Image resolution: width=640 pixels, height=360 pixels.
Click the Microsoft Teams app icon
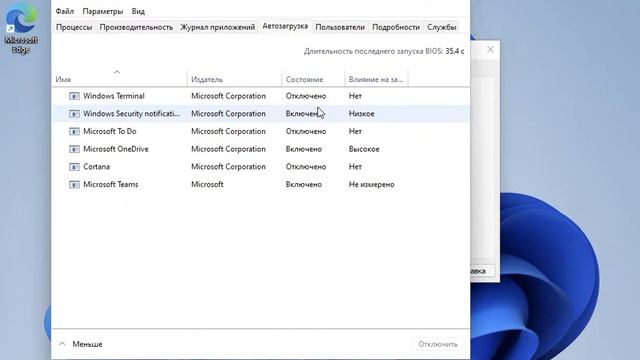pyautogui.click(x=74, y=184)
